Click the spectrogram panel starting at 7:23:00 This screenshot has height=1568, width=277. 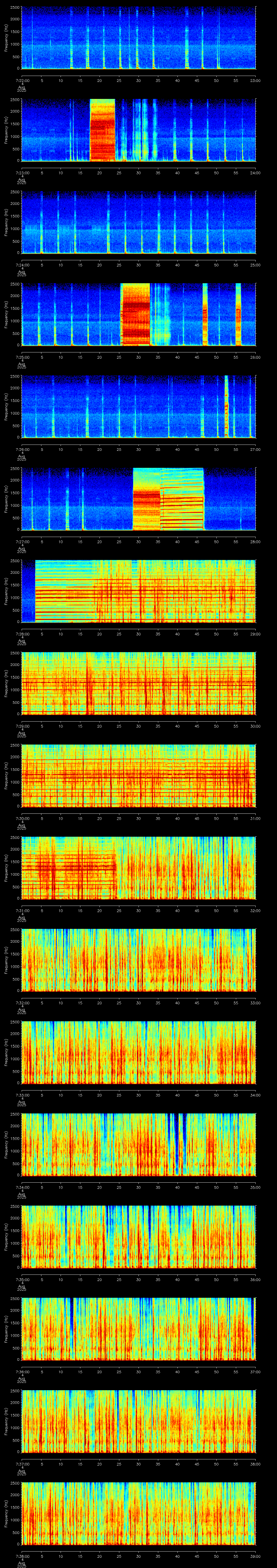coord(138,130)
